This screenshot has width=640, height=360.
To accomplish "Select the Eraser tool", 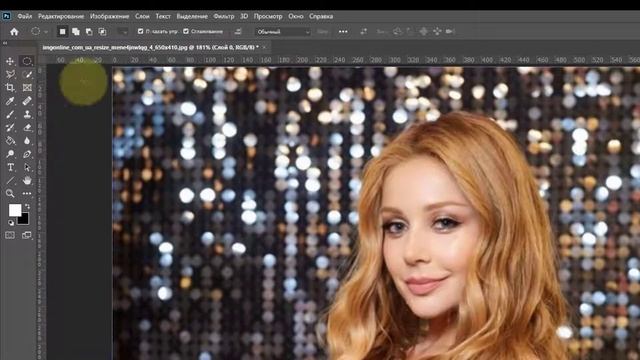I will (27, 127).
